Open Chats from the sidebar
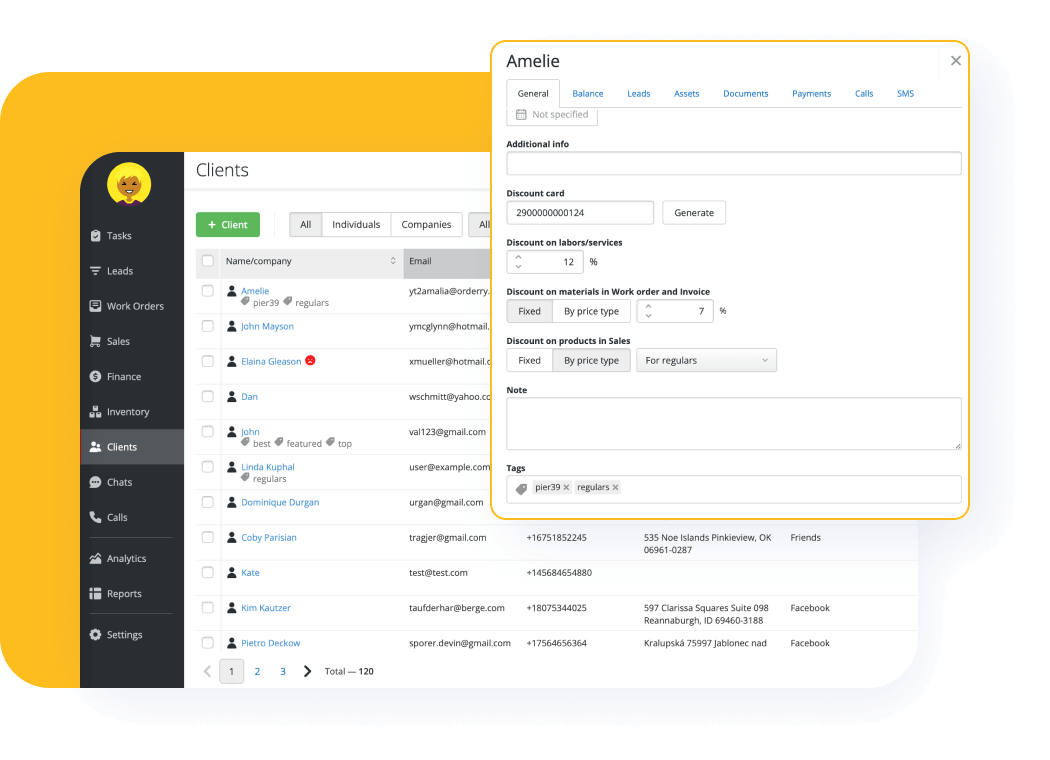This screenshot has width=1050, height=760. pos(96,482)
